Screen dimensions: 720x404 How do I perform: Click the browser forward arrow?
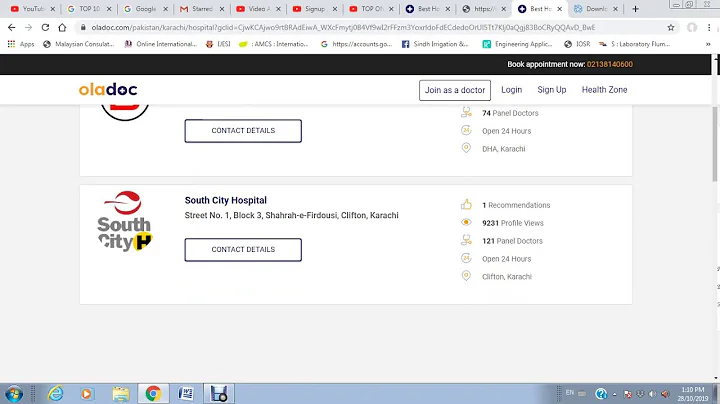pos(28,28)
